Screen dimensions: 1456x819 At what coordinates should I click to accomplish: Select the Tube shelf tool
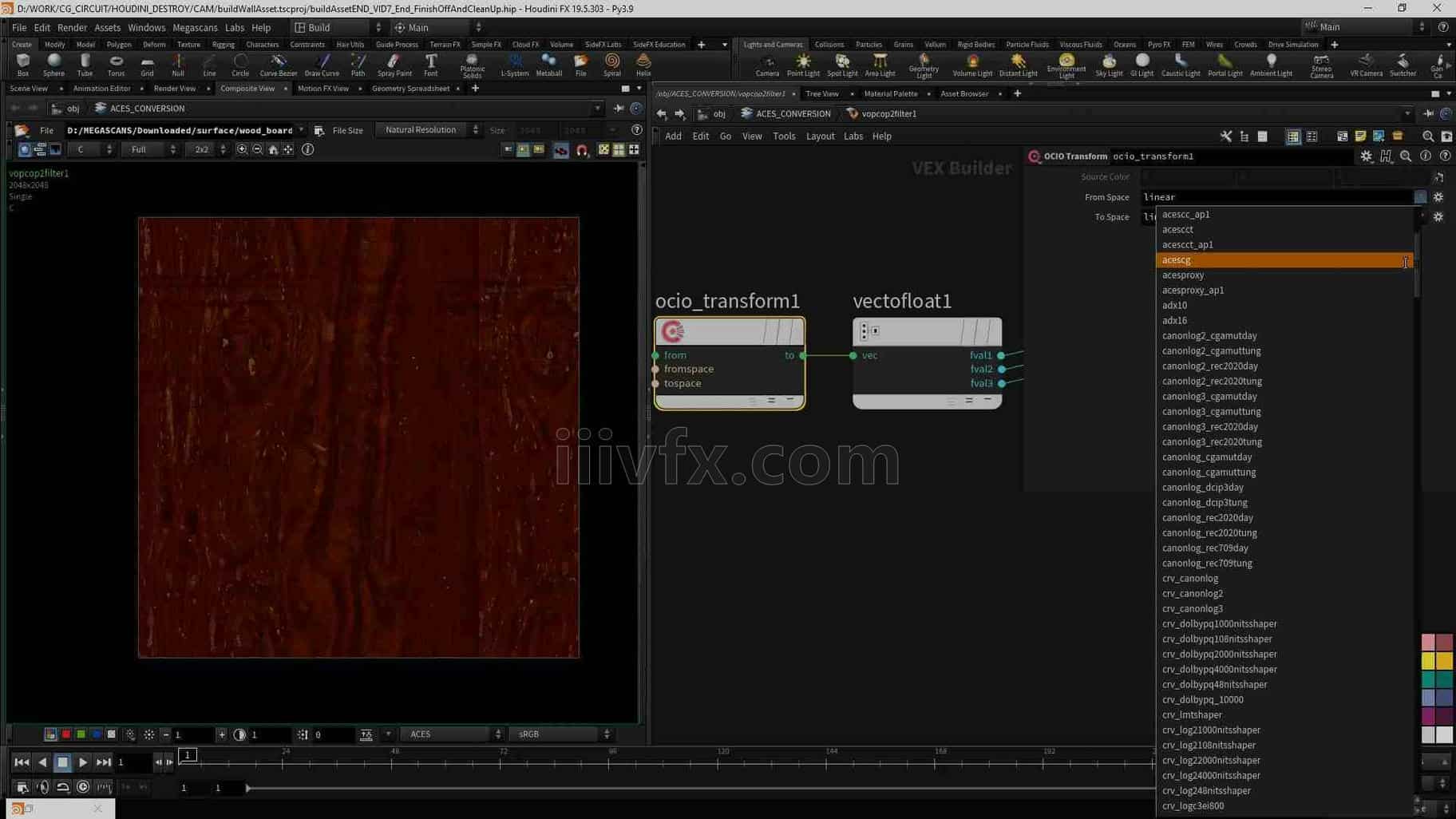click(85, 65)
